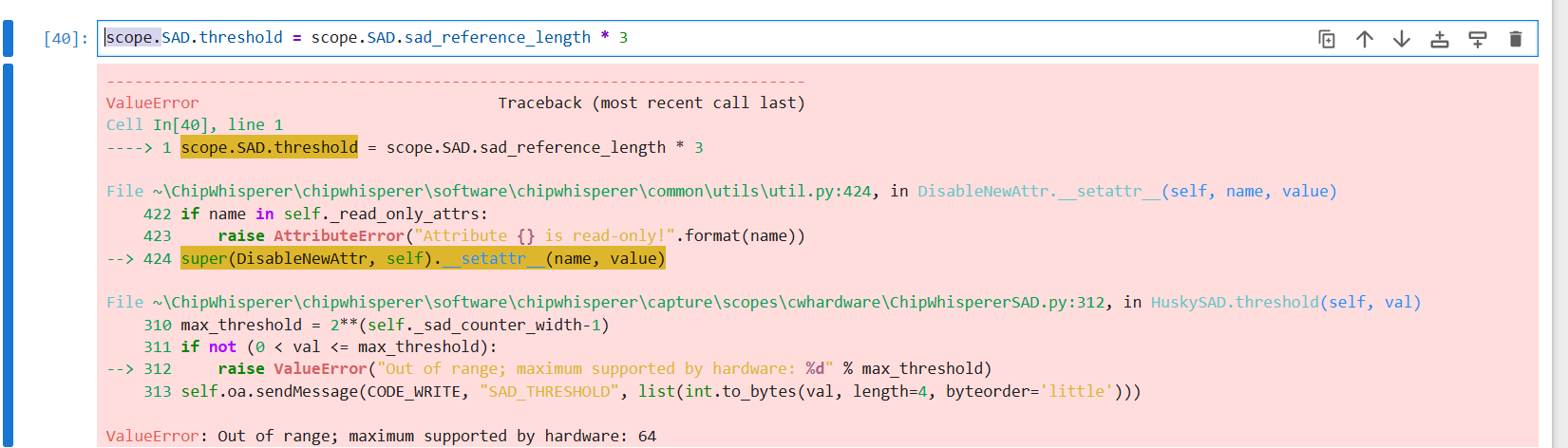The width and height of the screenshot is (1568, 448).
Task: Move cell down with the down arrow
Action: coord(1402,39)
